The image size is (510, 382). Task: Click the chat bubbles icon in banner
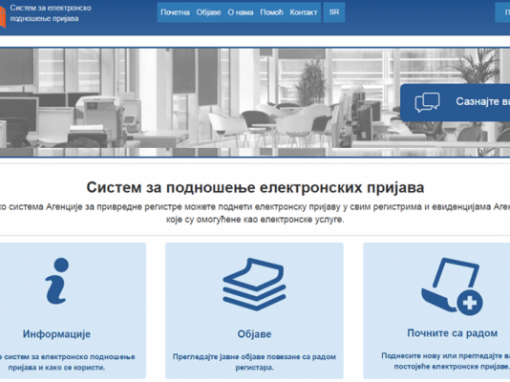click(x=427, y=102)
